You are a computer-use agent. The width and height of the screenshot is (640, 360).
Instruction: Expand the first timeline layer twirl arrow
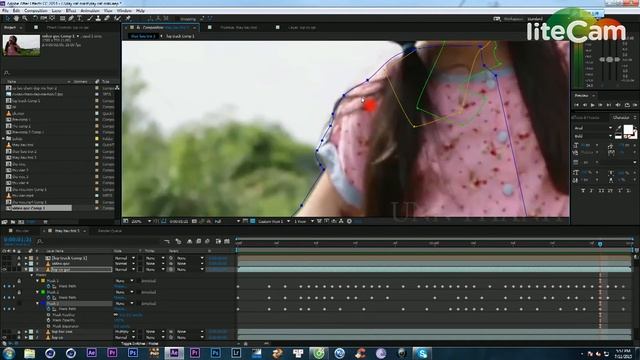(26, 258)
